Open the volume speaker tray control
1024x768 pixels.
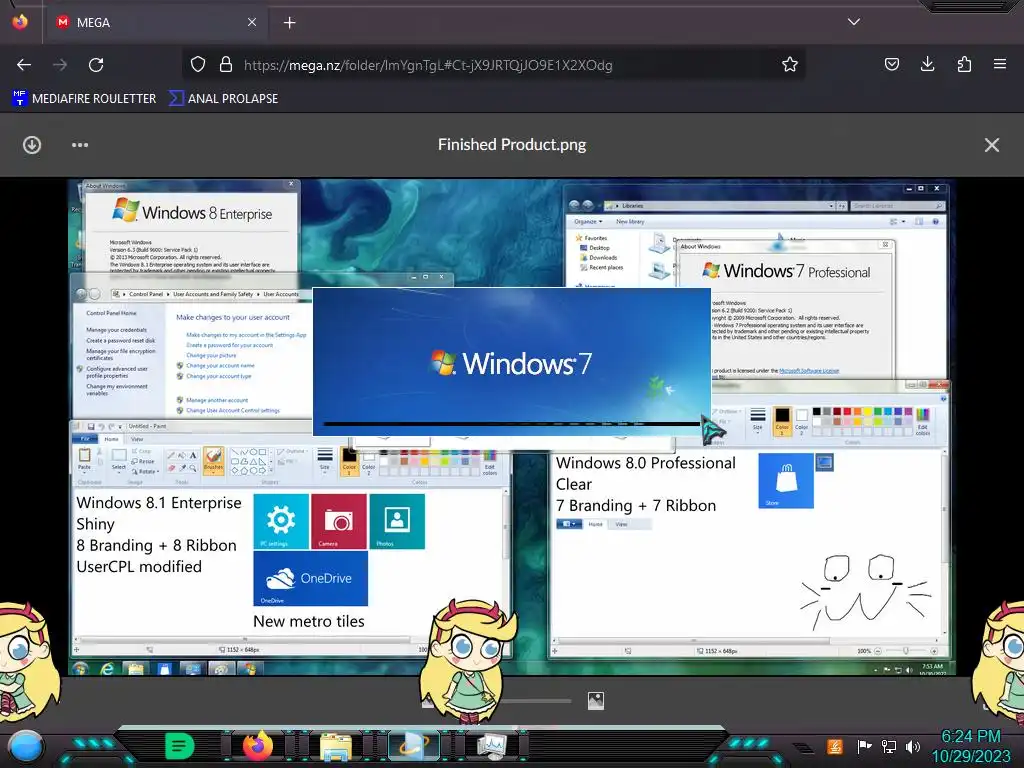click(x=912, y=746)
